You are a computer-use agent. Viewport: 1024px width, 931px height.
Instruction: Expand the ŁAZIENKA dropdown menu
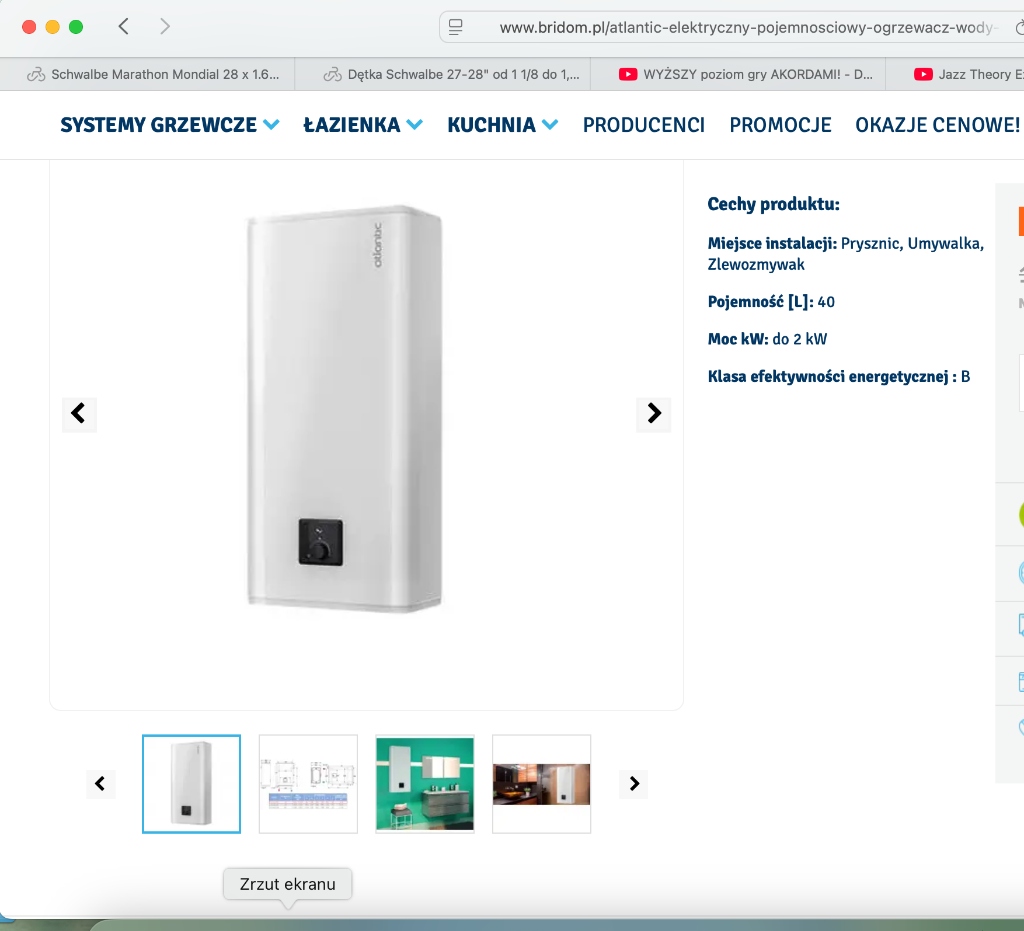(x=363, y=125)
